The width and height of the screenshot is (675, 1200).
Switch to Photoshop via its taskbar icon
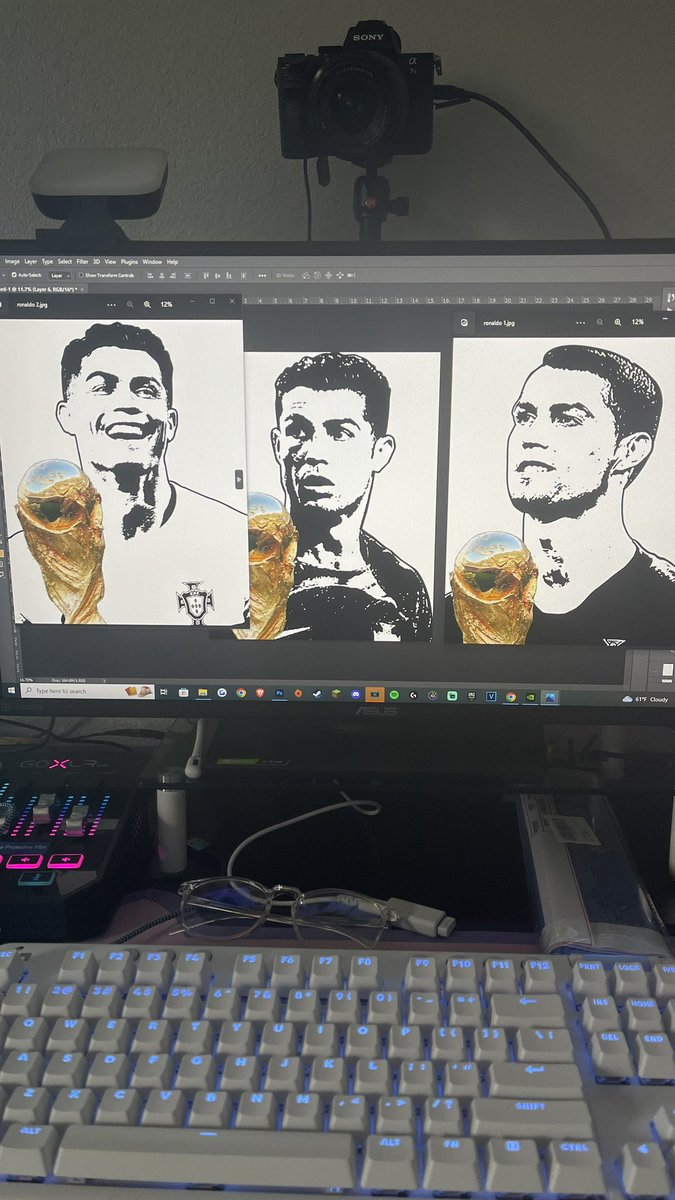click(x=278, y=692)
